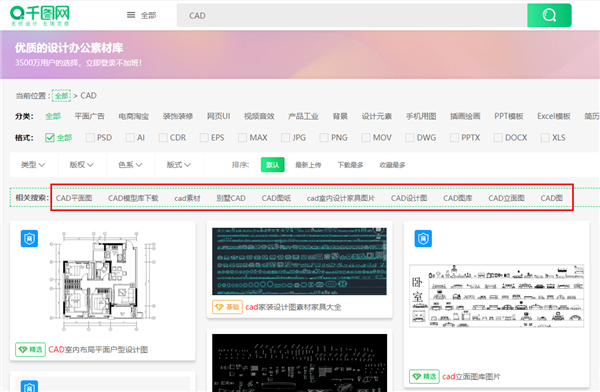Screen dimensions: 600x392
Task: Select the 全部 category tab
Action: click(53, 116)
